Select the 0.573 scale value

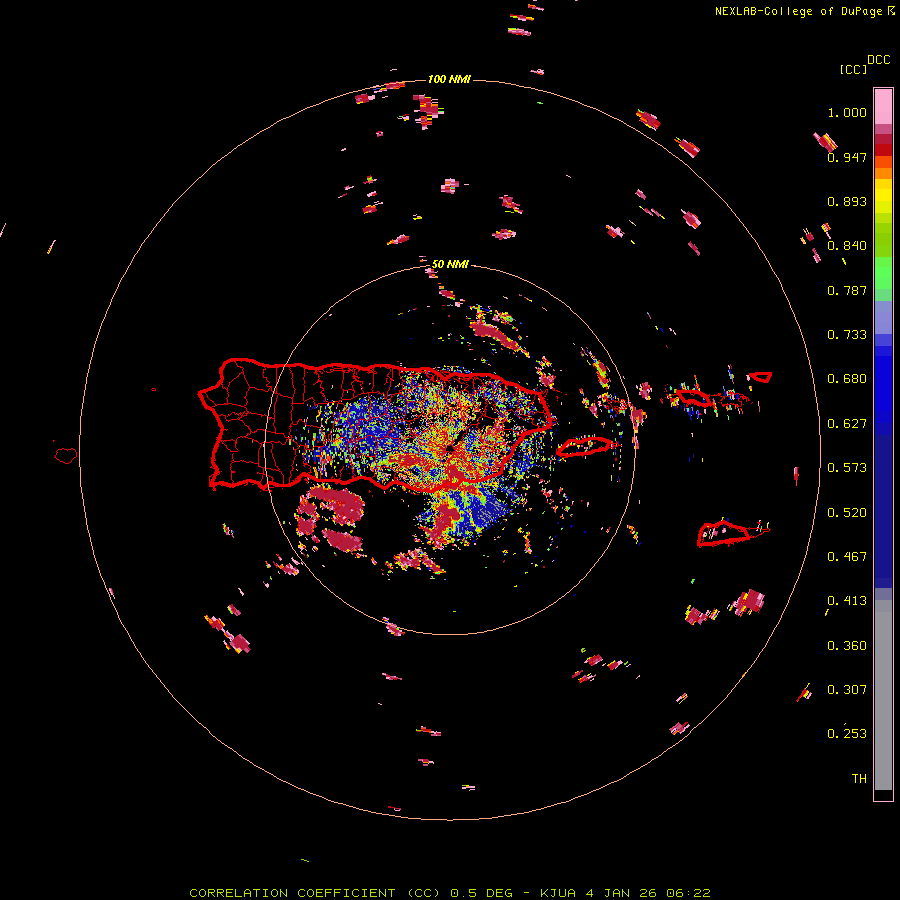coord(847,468)
